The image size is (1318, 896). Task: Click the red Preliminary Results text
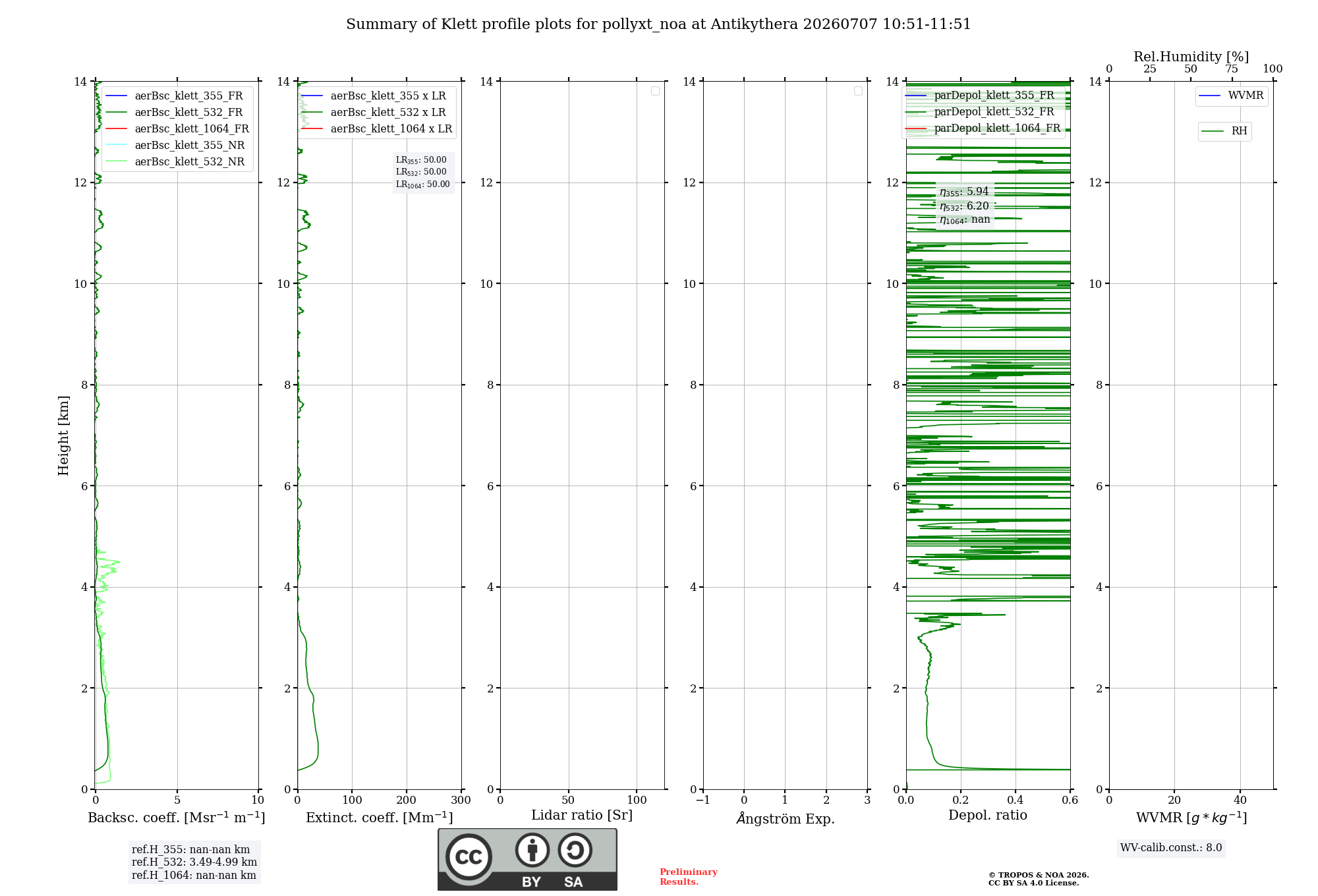click(x=688, y=877)
